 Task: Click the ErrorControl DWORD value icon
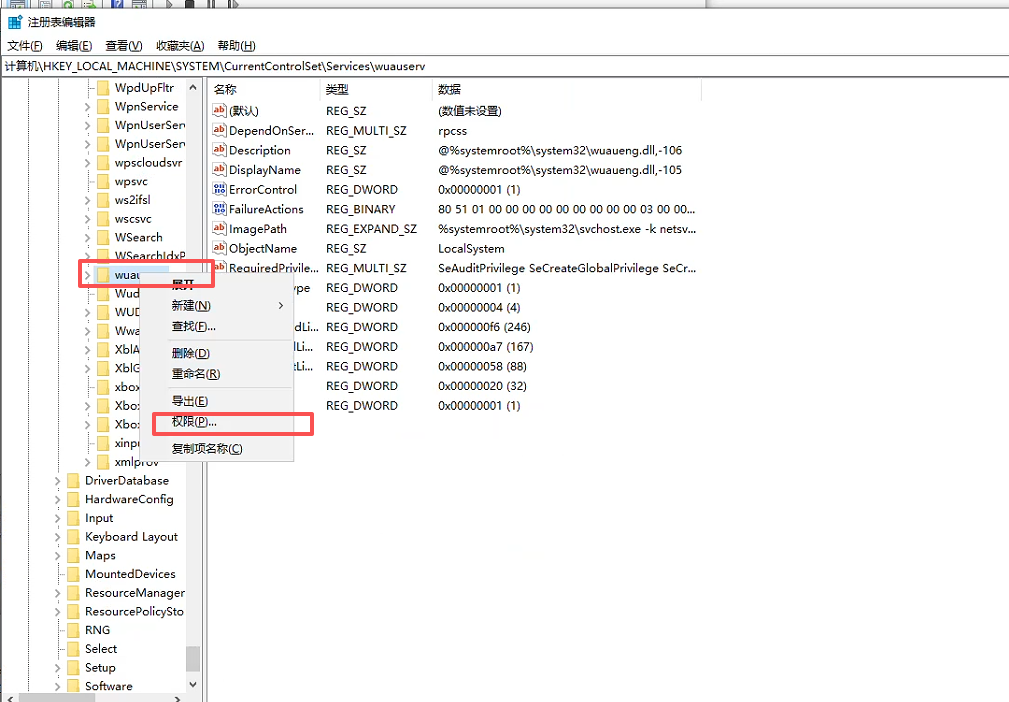(x=220, y=189)
